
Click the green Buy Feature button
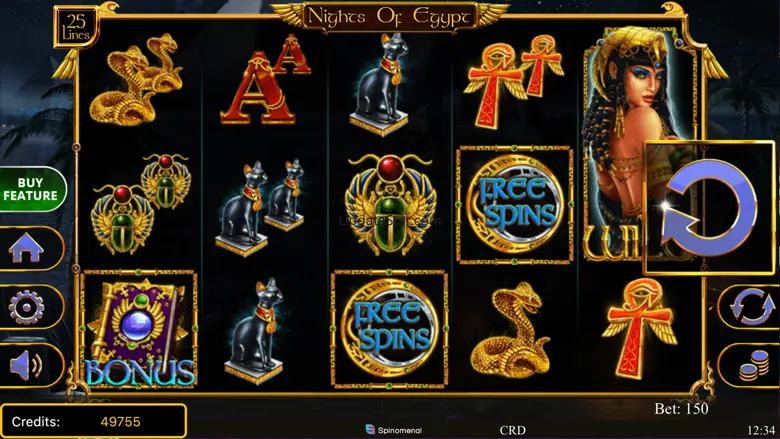[x=31, y=189]
